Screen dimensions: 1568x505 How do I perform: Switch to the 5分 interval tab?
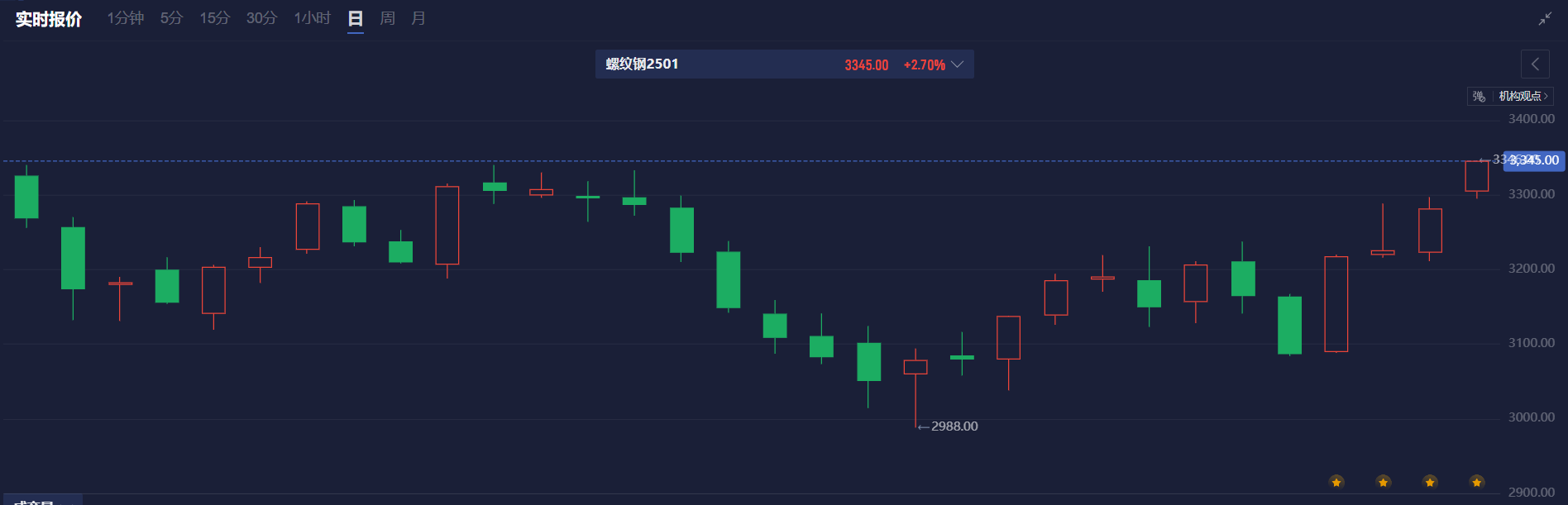point(171,18)
